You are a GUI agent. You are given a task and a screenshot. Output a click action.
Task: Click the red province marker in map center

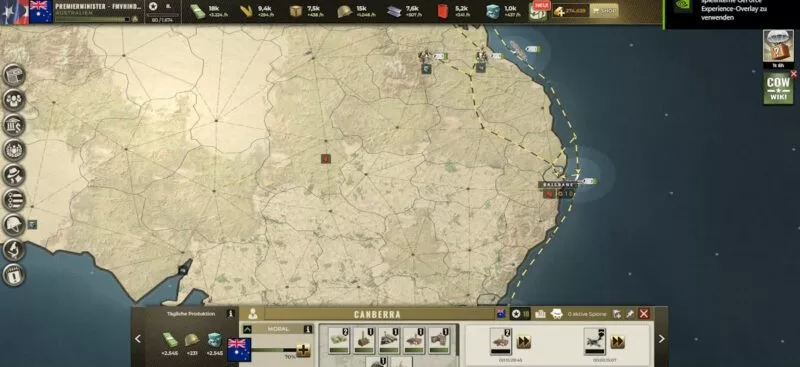[x=326, y=159]
